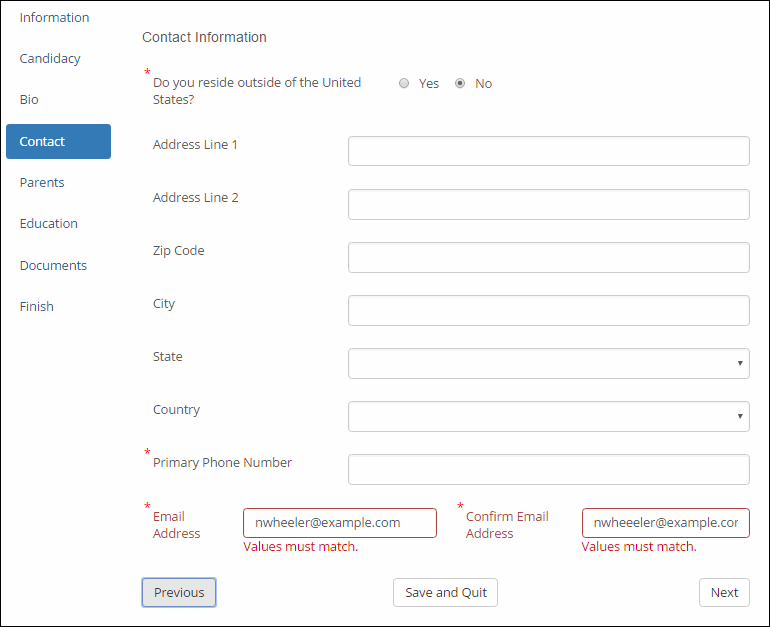Go to the Information tab
Viewport: 770px width, 627px height.
pyautogui.click(x=54, y=18)
